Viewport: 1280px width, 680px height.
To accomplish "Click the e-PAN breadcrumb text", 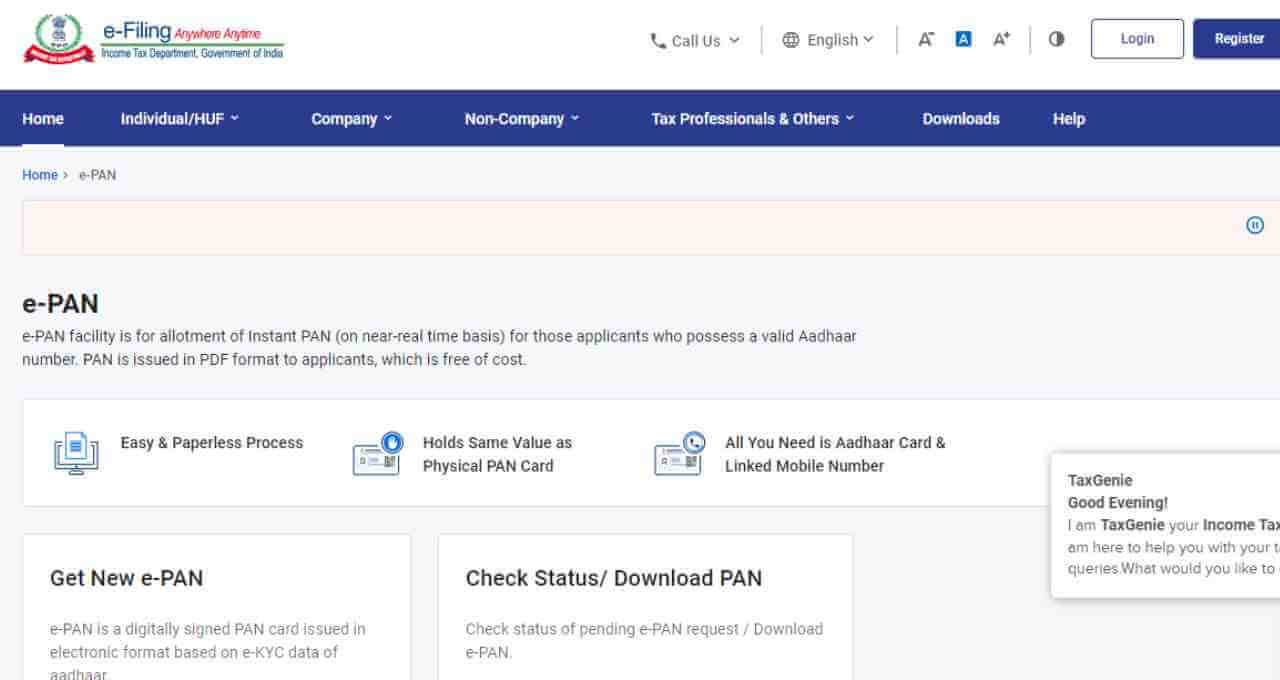I will tap(97, 175).
